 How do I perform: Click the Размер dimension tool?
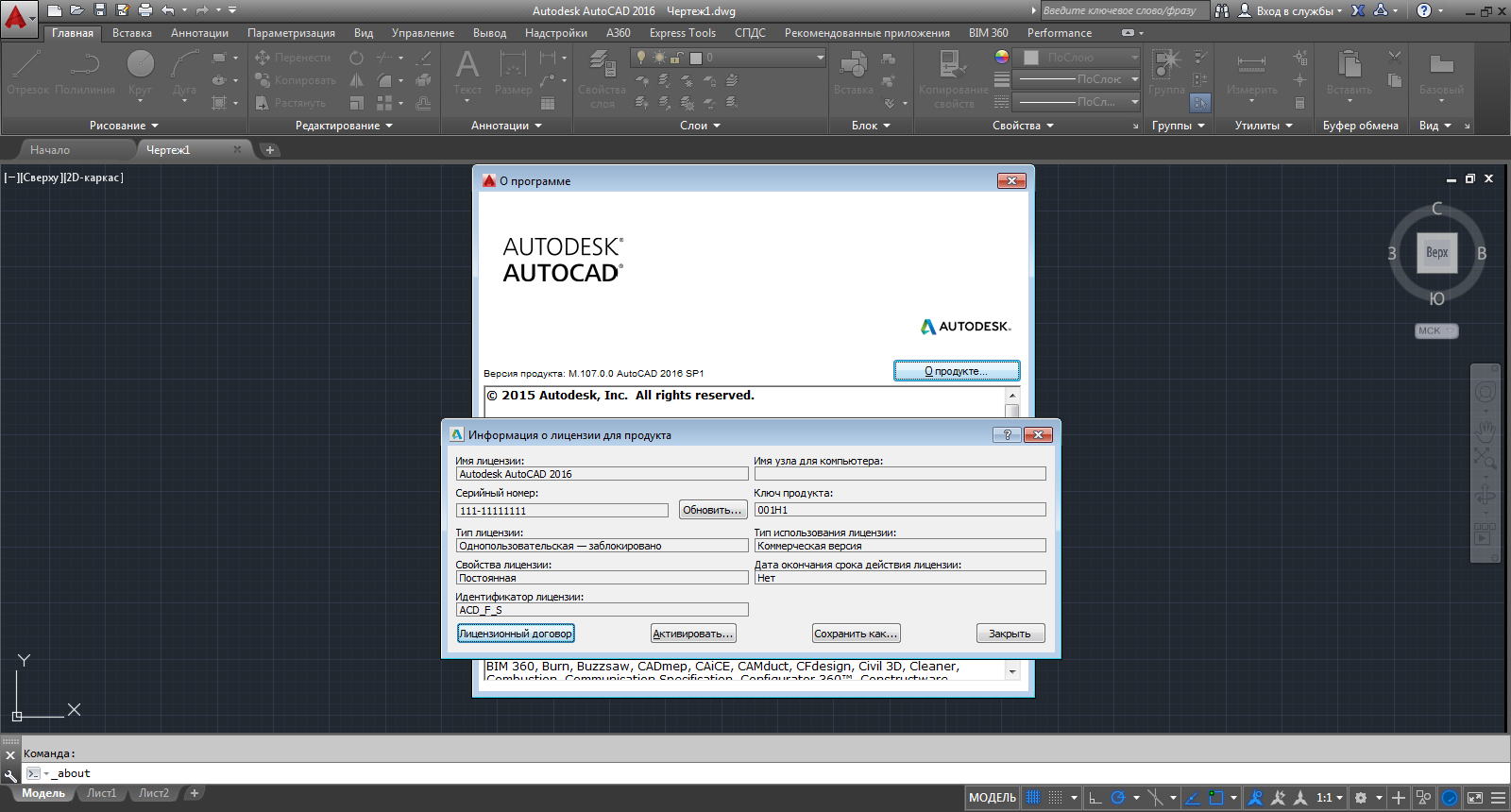(x=513, y=73)
